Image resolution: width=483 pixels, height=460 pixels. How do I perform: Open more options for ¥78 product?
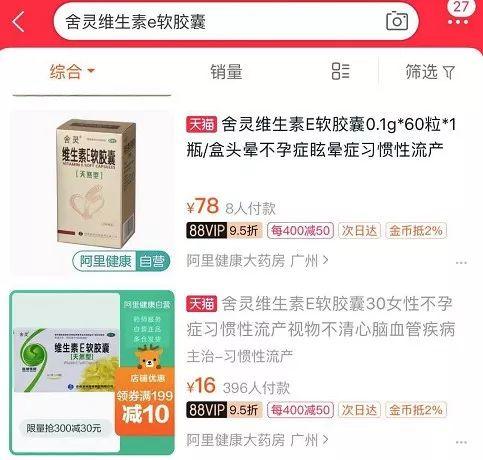461,263
